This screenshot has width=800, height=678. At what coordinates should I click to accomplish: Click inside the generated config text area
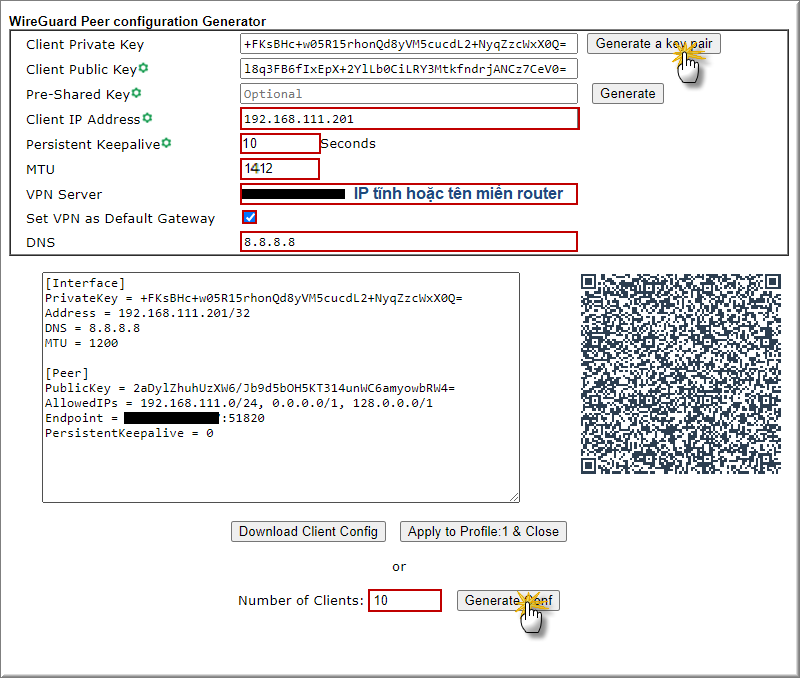point(281,388)
